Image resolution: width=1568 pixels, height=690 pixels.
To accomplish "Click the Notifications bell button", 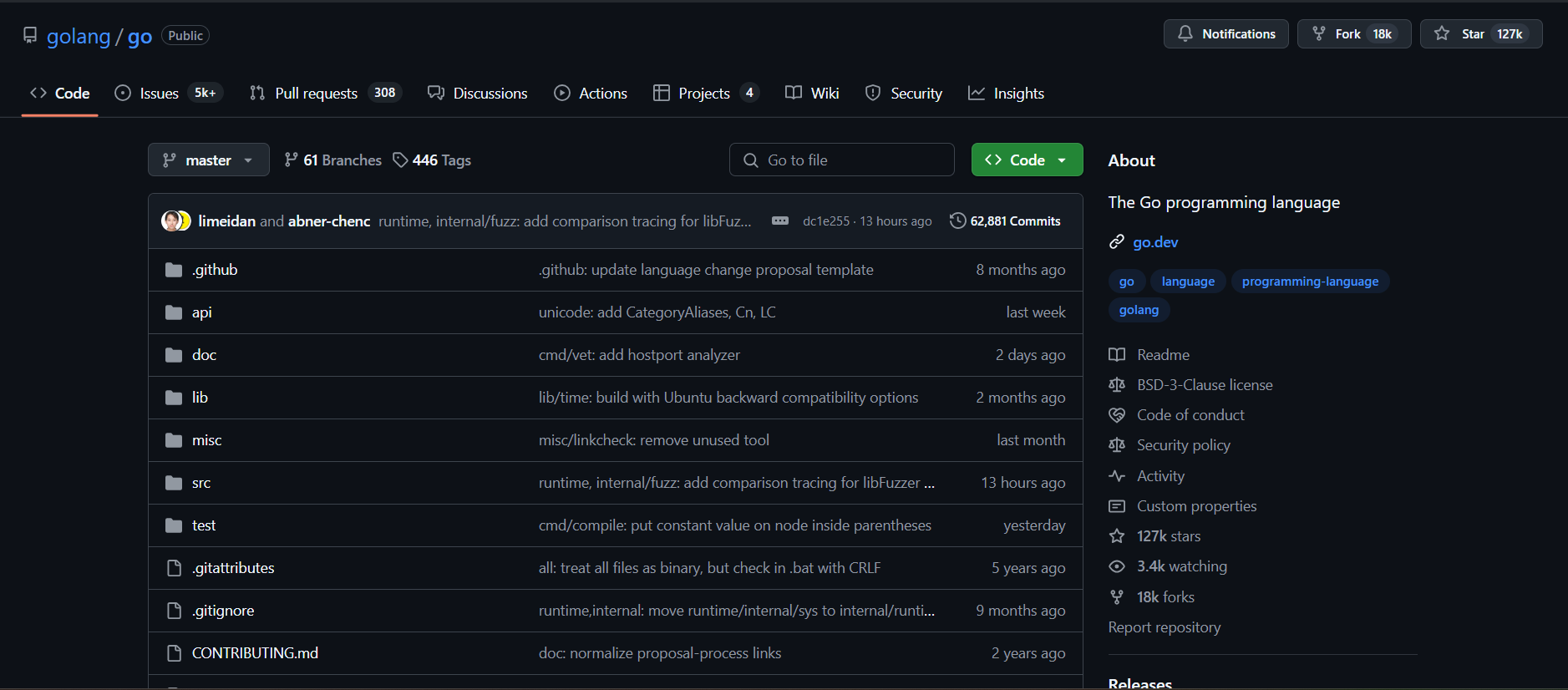I will click(1225, 34).
